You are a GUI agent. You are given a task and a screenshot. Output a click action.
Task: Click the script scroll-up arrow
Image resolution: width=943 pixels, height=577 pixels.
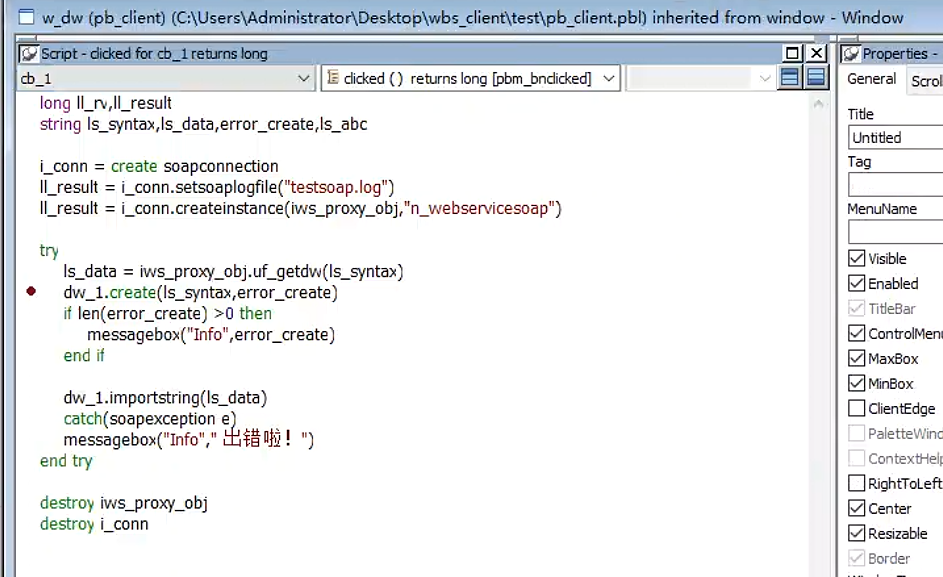[818, 104]
